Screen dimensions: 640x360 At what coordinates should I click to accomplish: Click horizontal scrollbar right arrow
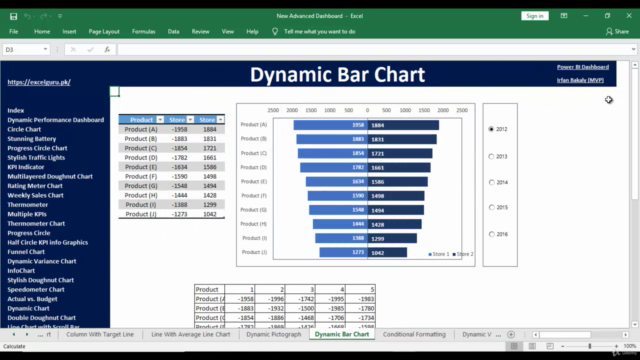[625, 335]
